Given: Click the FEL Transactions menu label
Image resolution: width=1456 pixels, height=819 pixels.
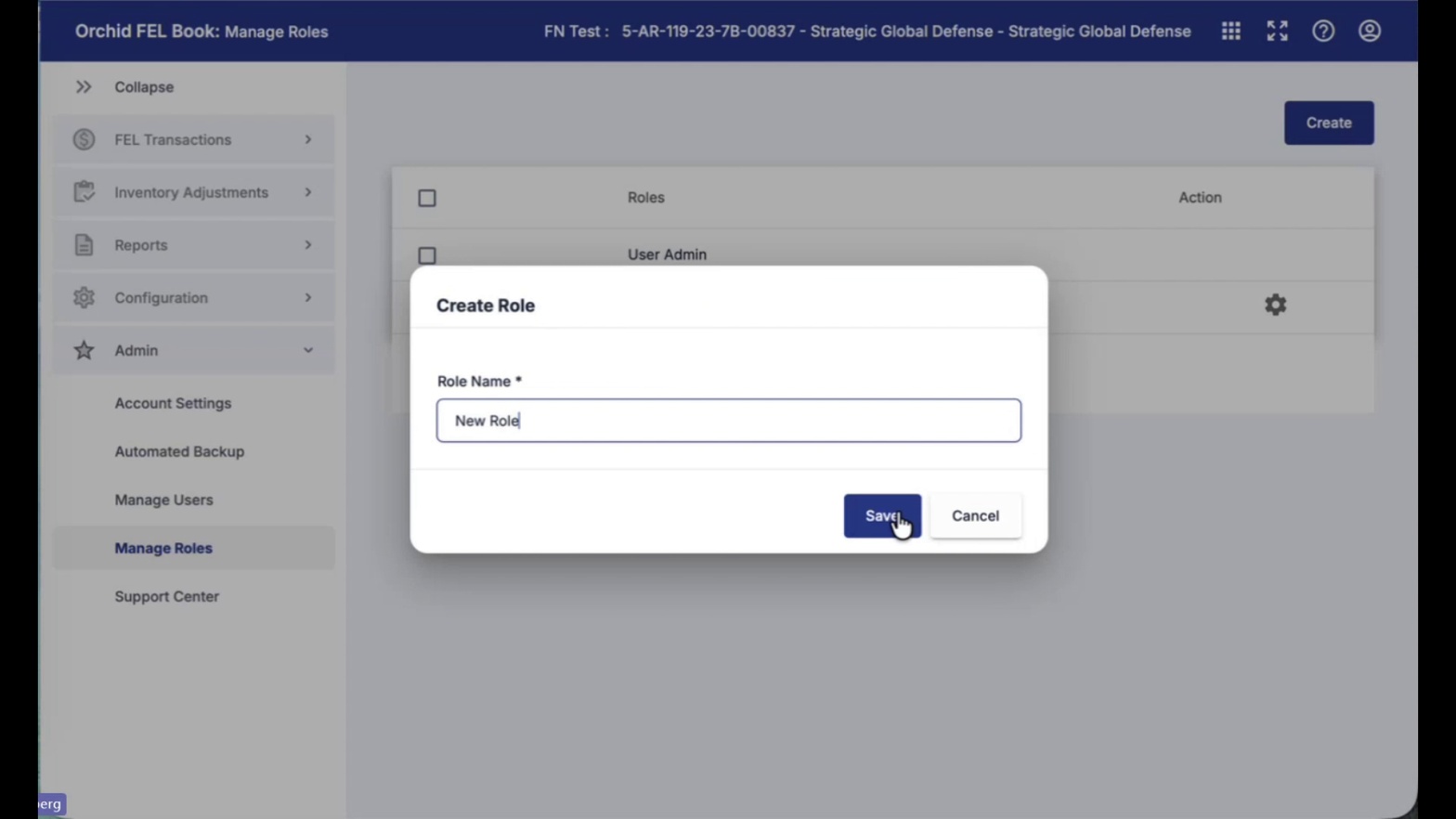Looking at the screenshot, I should point(173,139).
